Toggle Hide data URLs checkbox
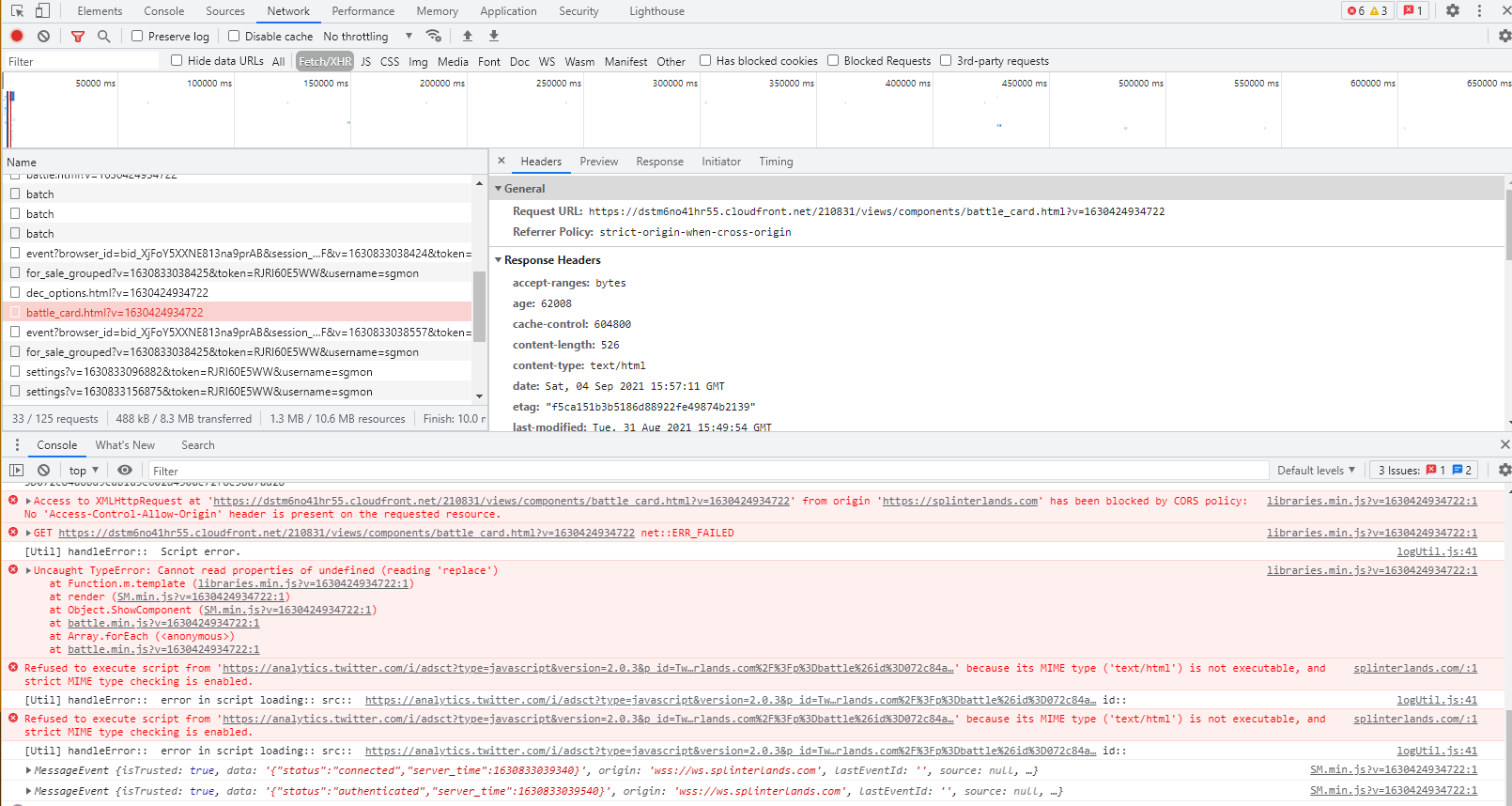The image size is (1512, 806). 177,60
